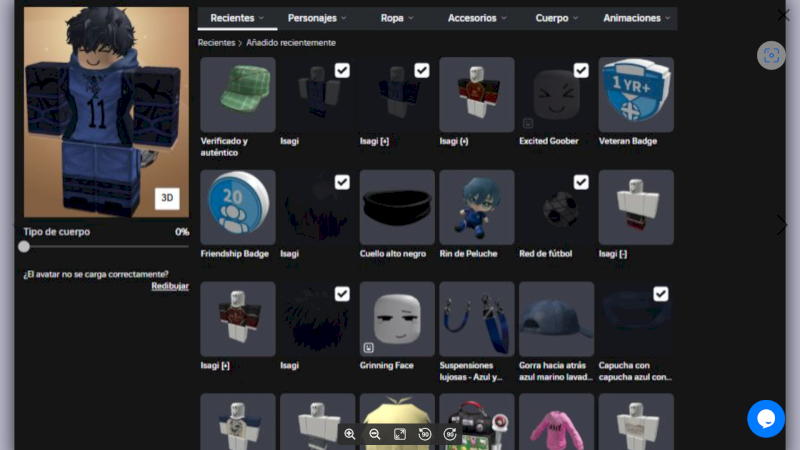Uncheck the Isagi hair in the Grinning Face row
The width and height of the screenshot is (800, 450).
pyautogui.click(x=342, y=294)
